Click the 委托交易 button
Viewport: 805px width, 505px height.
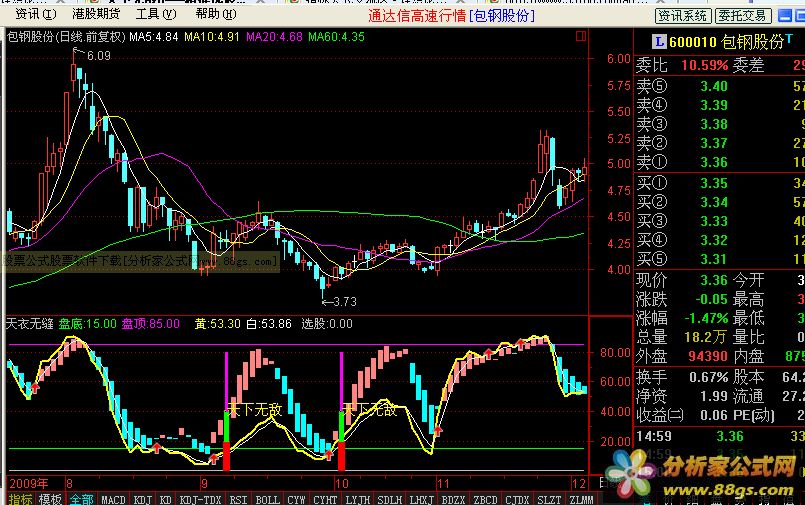tap(742, 16)
